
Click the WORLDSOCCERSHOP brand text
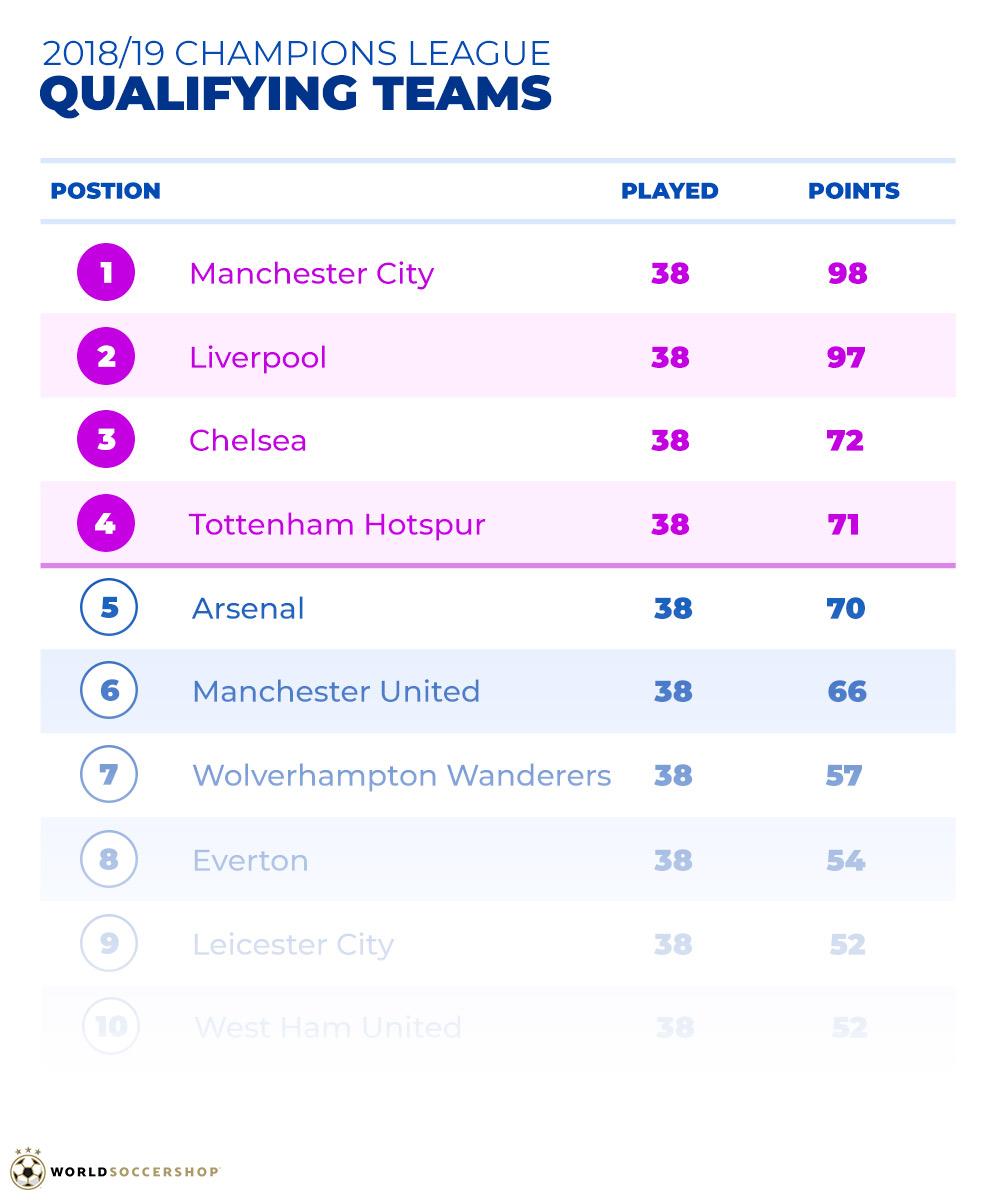coord(135,1172)
